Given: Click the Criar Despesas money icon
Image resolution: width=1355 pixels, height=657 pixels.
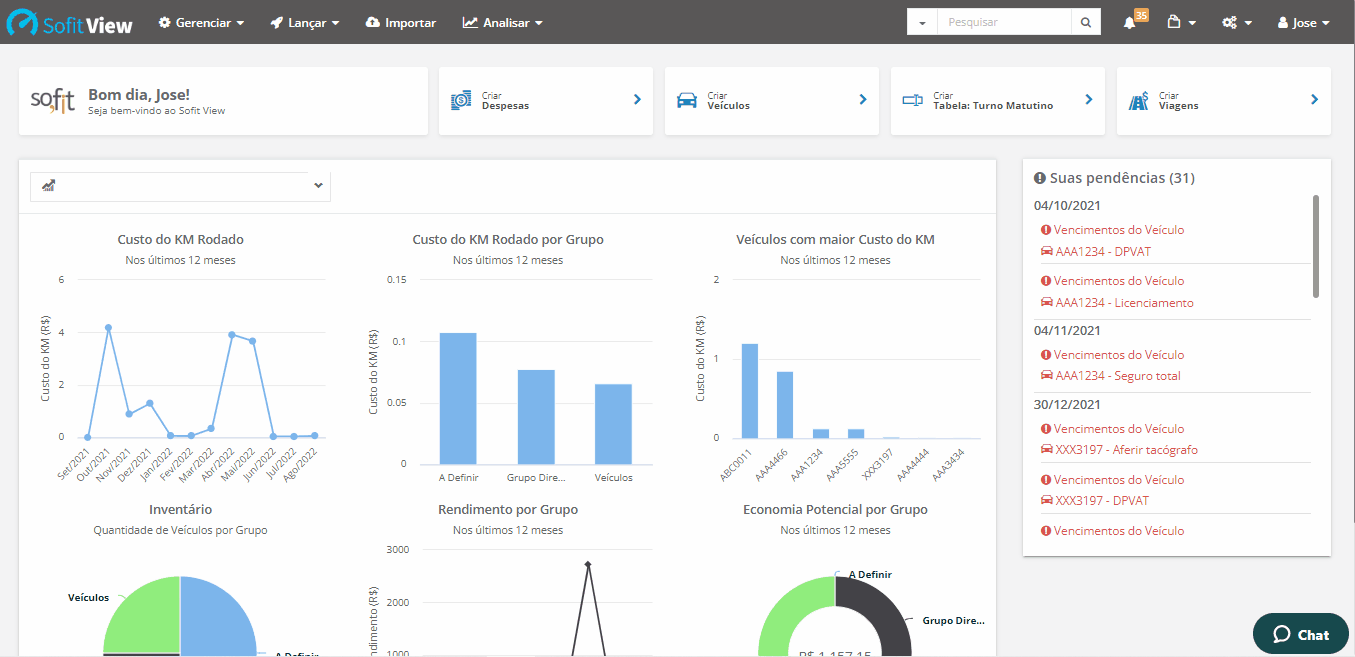Looking at the screenshot, I should (x=461, y=100).
